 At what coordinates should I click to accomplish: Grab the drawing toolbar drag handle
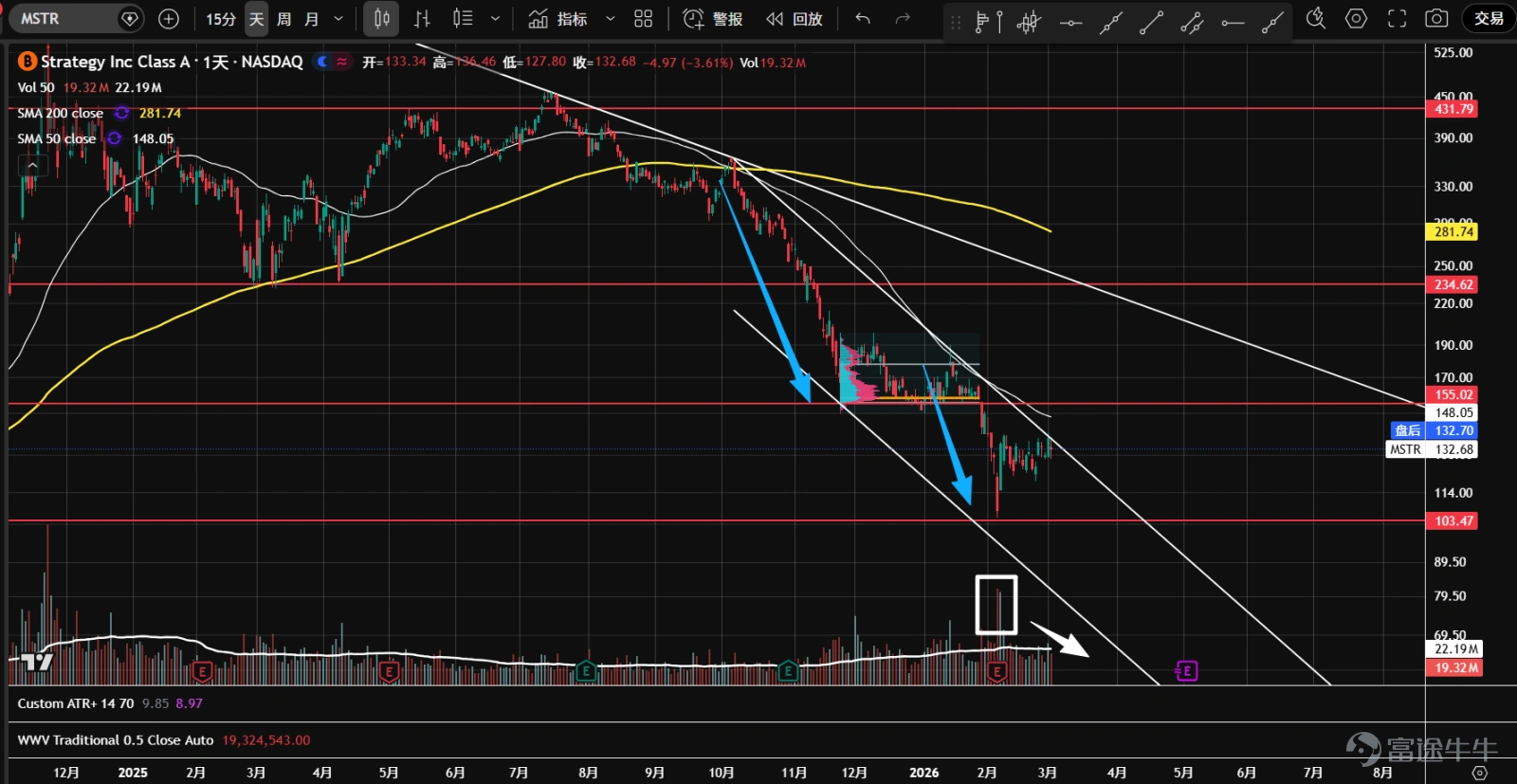[956, 22]
